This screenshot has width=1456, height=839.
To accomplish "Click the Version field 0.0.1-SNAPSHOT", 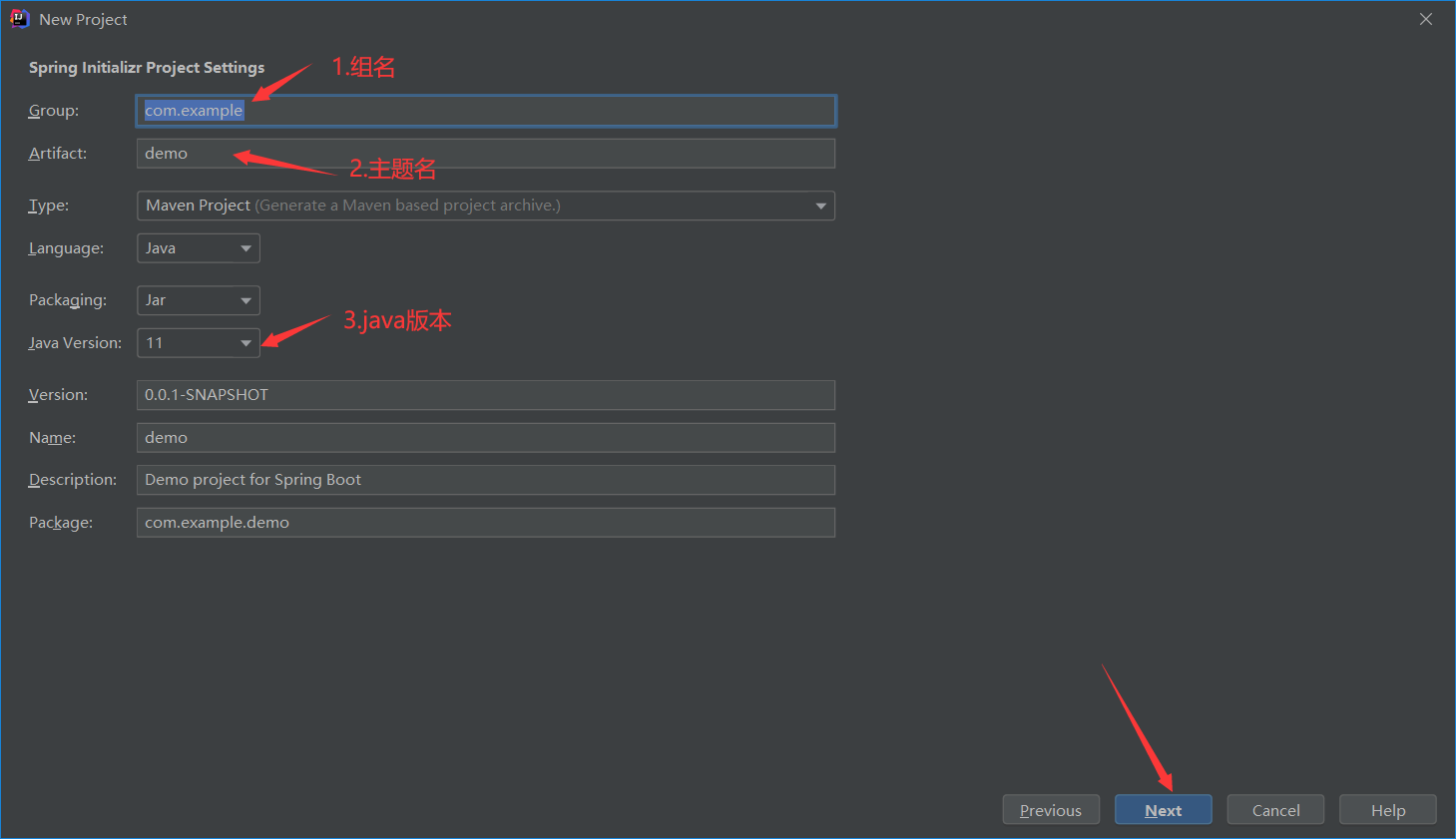I will tap(486, 395).
